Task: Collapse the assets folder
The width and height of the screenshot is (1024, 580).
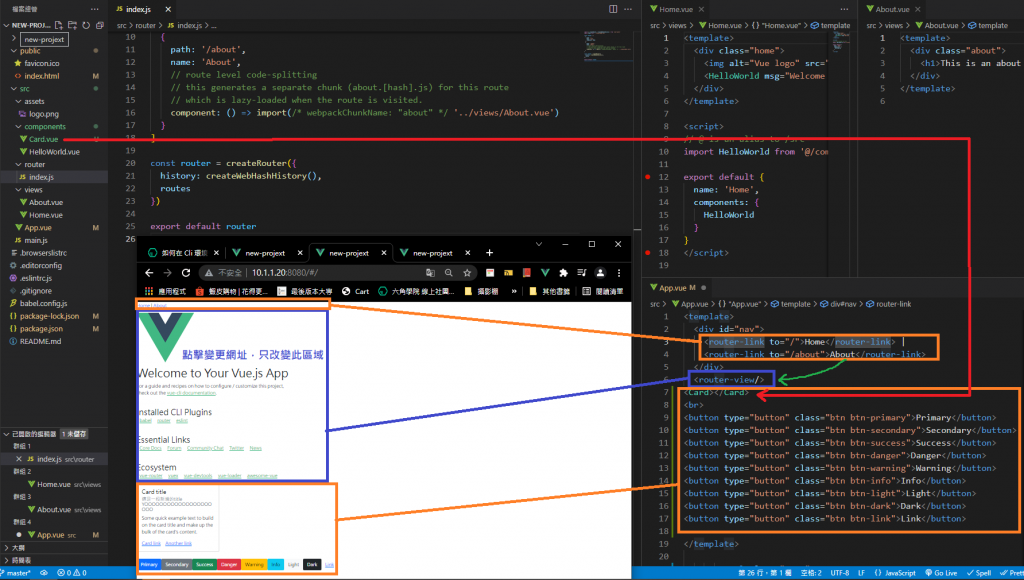Action: point(19,101)
